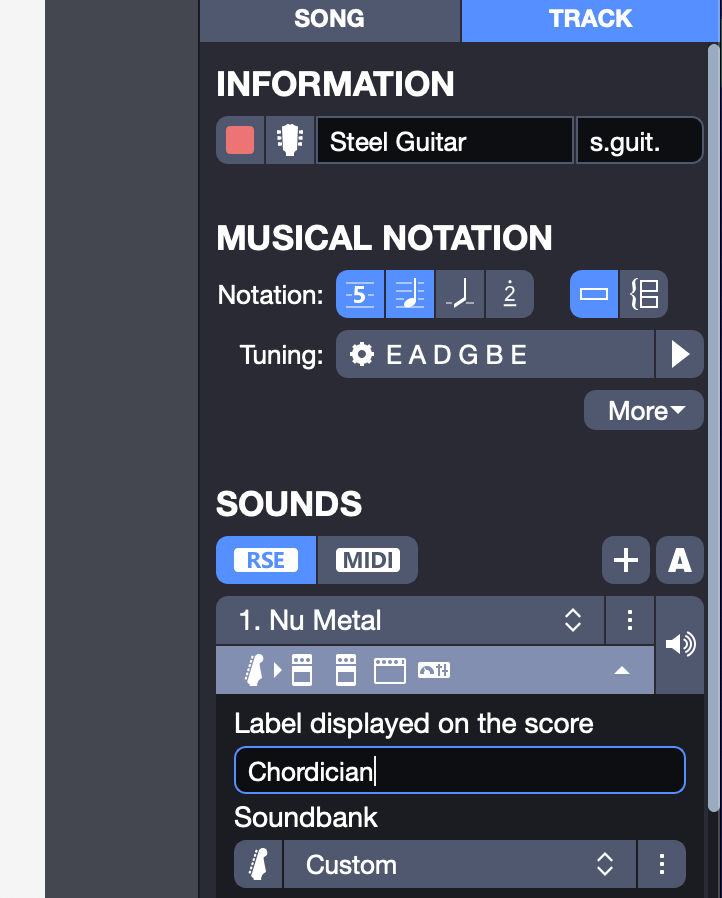Toggle tablature notation display
Viewport: 722px width, 898px height.
click(360, 295)
